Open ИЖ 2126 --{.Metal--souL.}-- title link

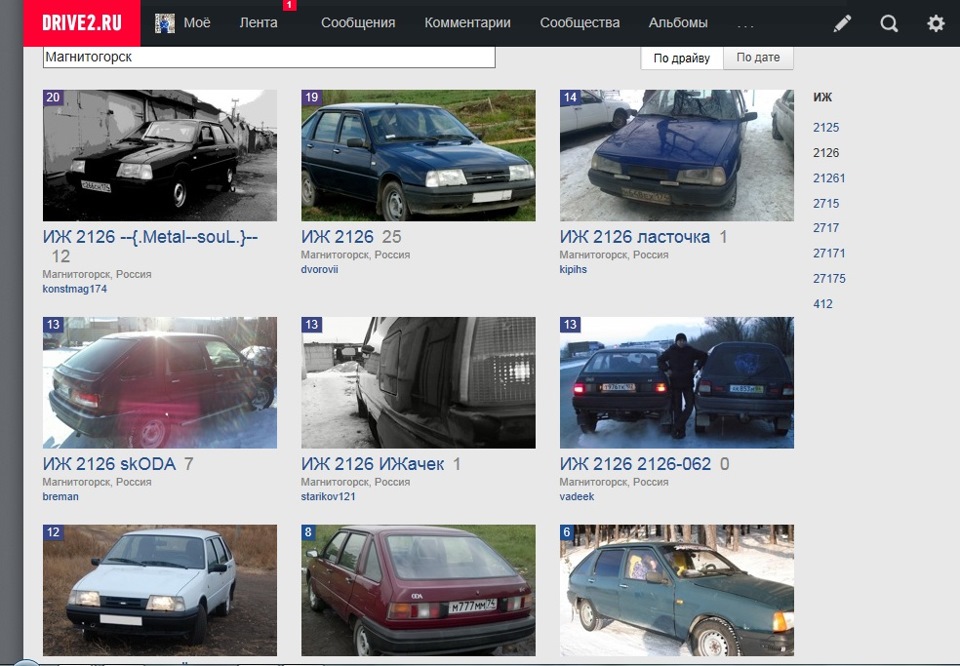pos(151,237)
